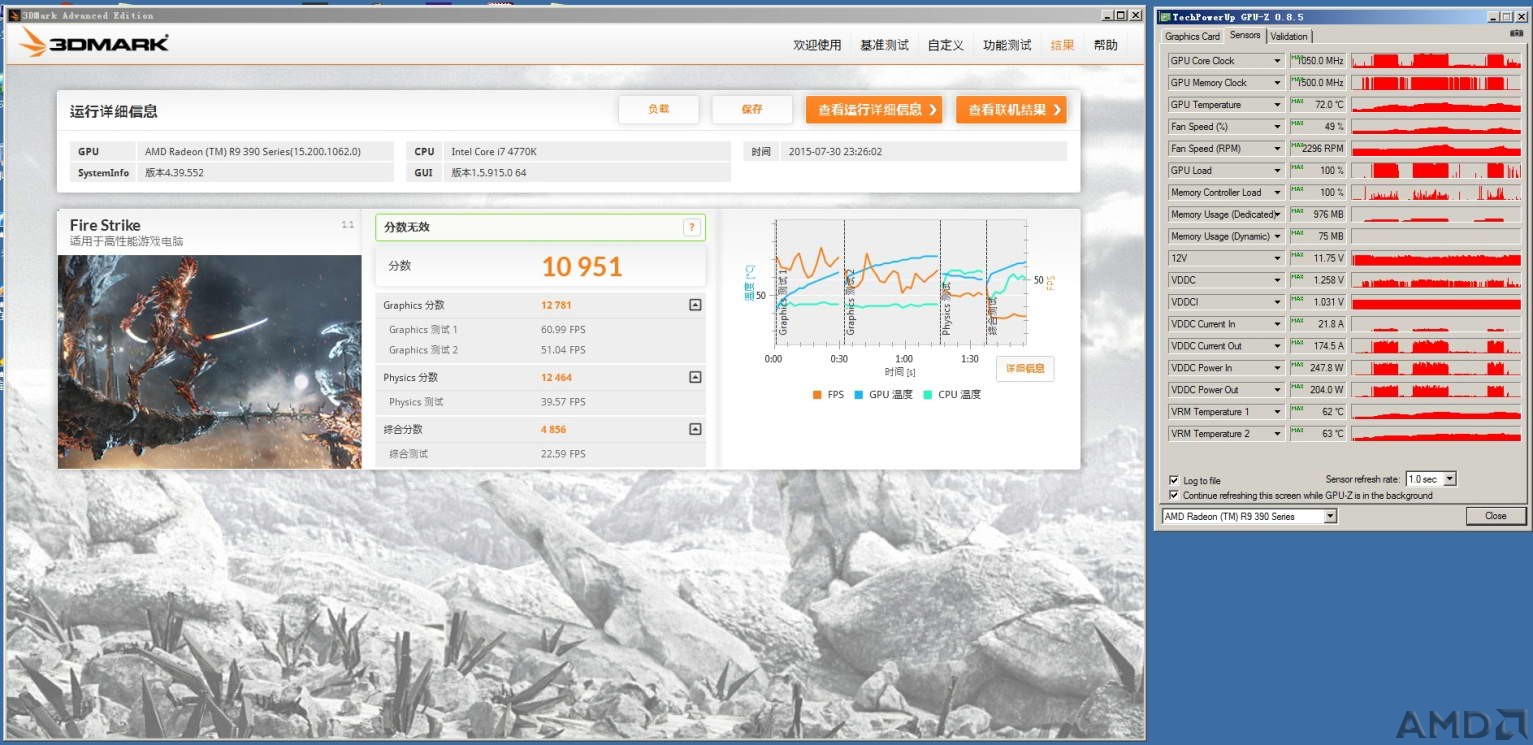Open the 自定义 tab in 3DMark
This screenshot has height=745, width=1533.
click(945, 45)
